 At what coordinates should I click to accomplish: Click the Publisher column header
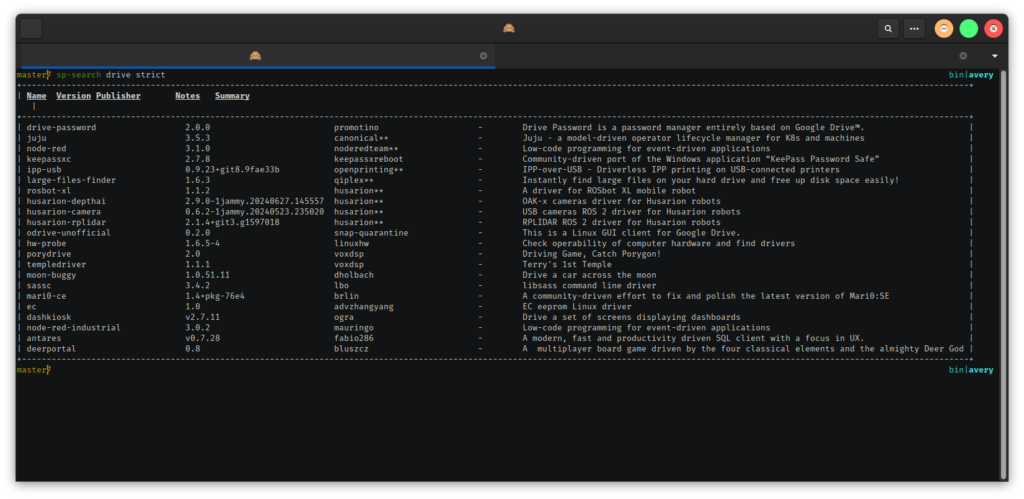(118, 96)
